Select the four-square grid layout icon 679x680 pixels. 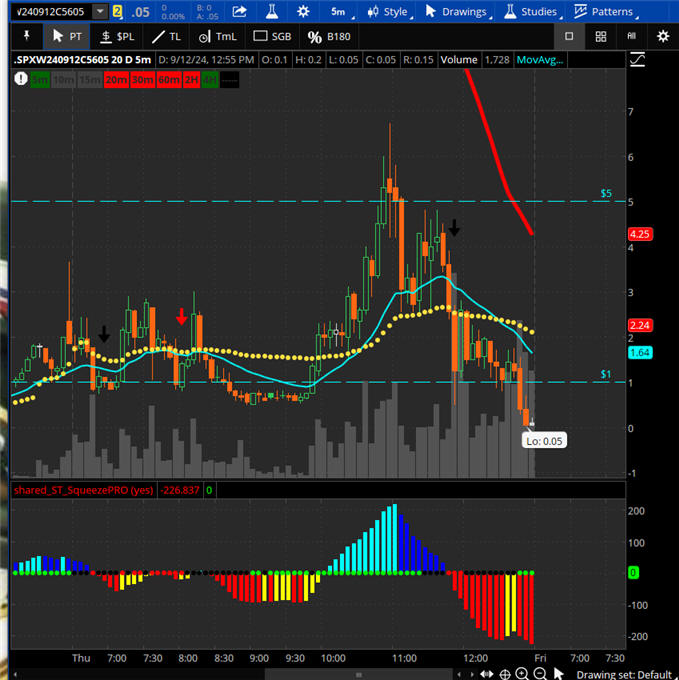[x=600, y=36]
